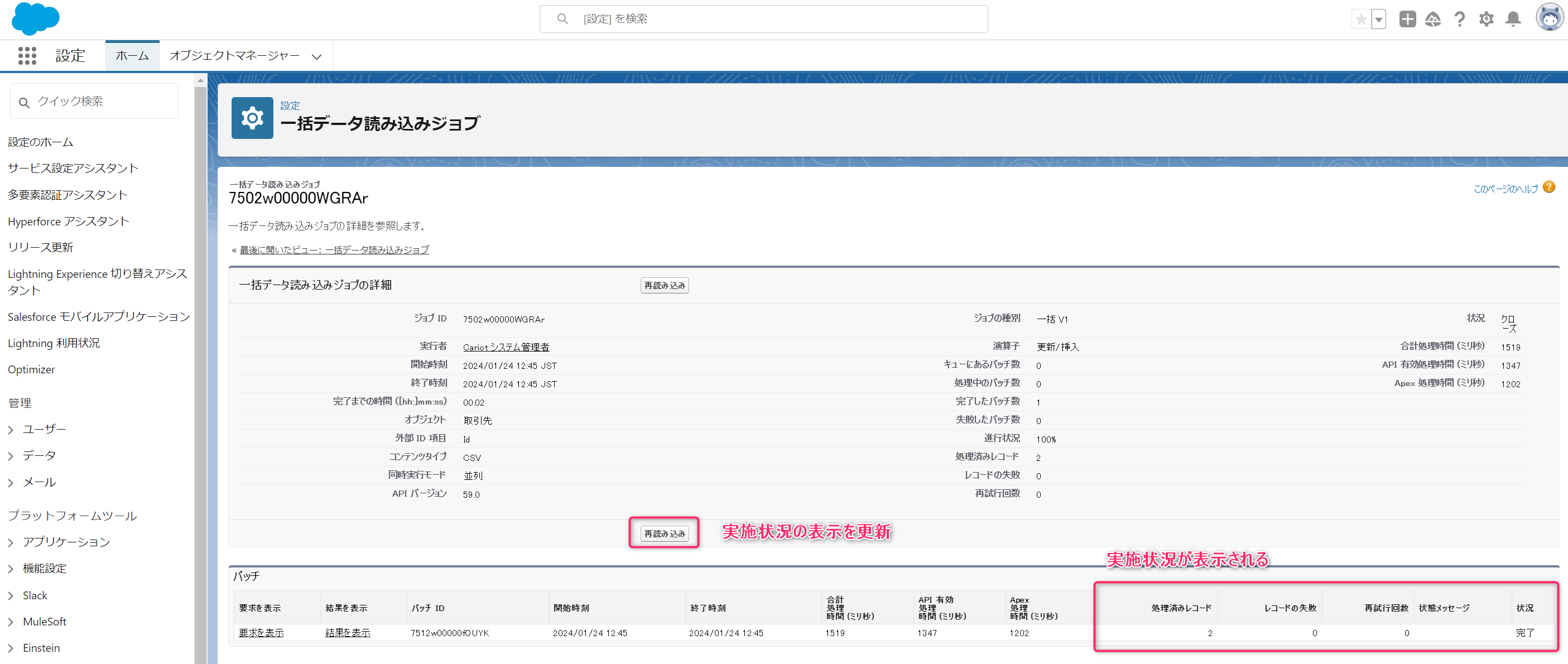Open Lightning Experience 切り替えアシスタント
1568x664 pixels.
tap(98, 282)
